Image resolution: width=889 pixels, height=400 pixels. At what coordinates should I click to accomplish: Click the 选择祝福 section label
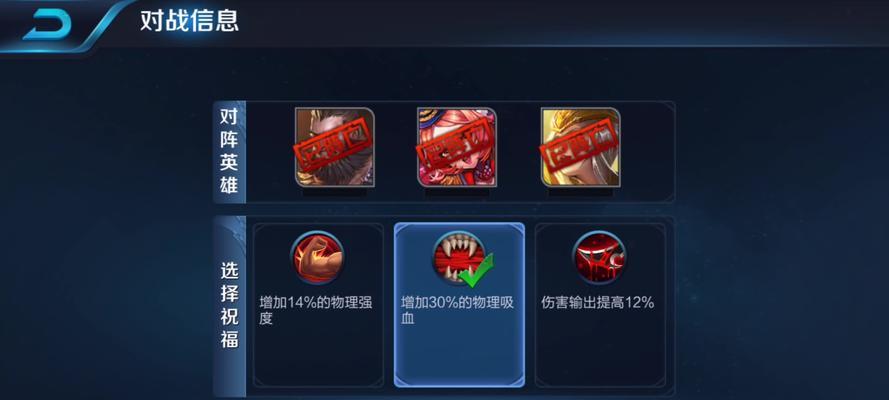tap(229, 306)
